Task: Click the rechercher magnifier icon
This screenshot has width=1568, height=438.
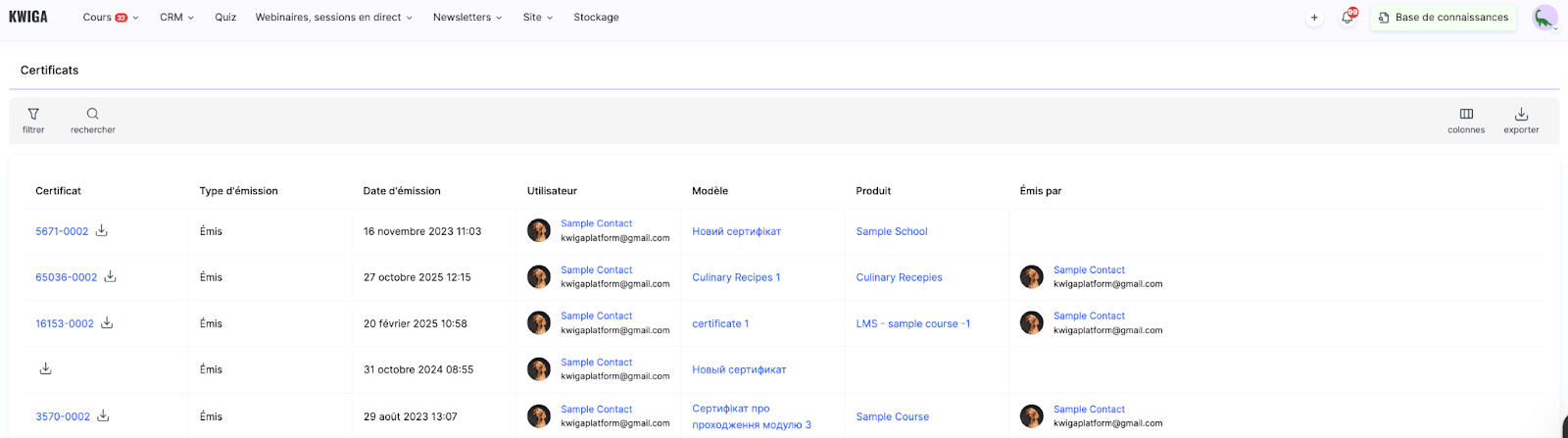Action: tap(92, 115)
